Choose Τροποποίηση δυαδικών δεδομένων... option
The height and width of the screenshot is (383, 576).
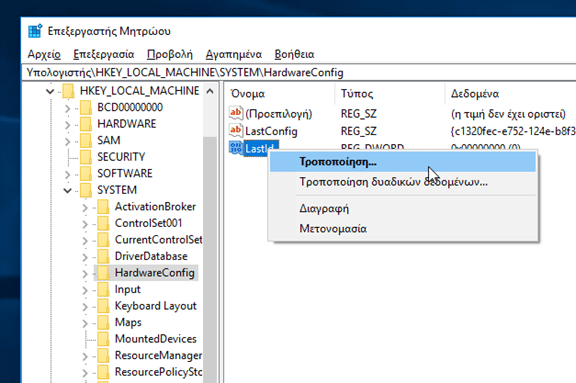403,182
